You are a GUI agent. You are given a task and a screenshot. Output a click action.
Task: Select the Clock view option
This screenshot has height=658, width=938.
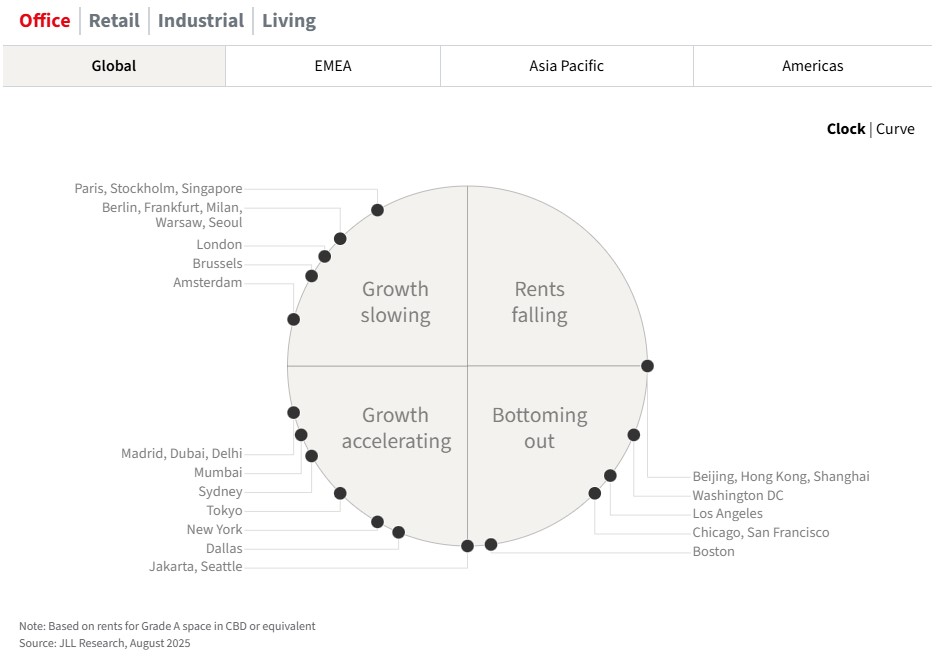845,129
